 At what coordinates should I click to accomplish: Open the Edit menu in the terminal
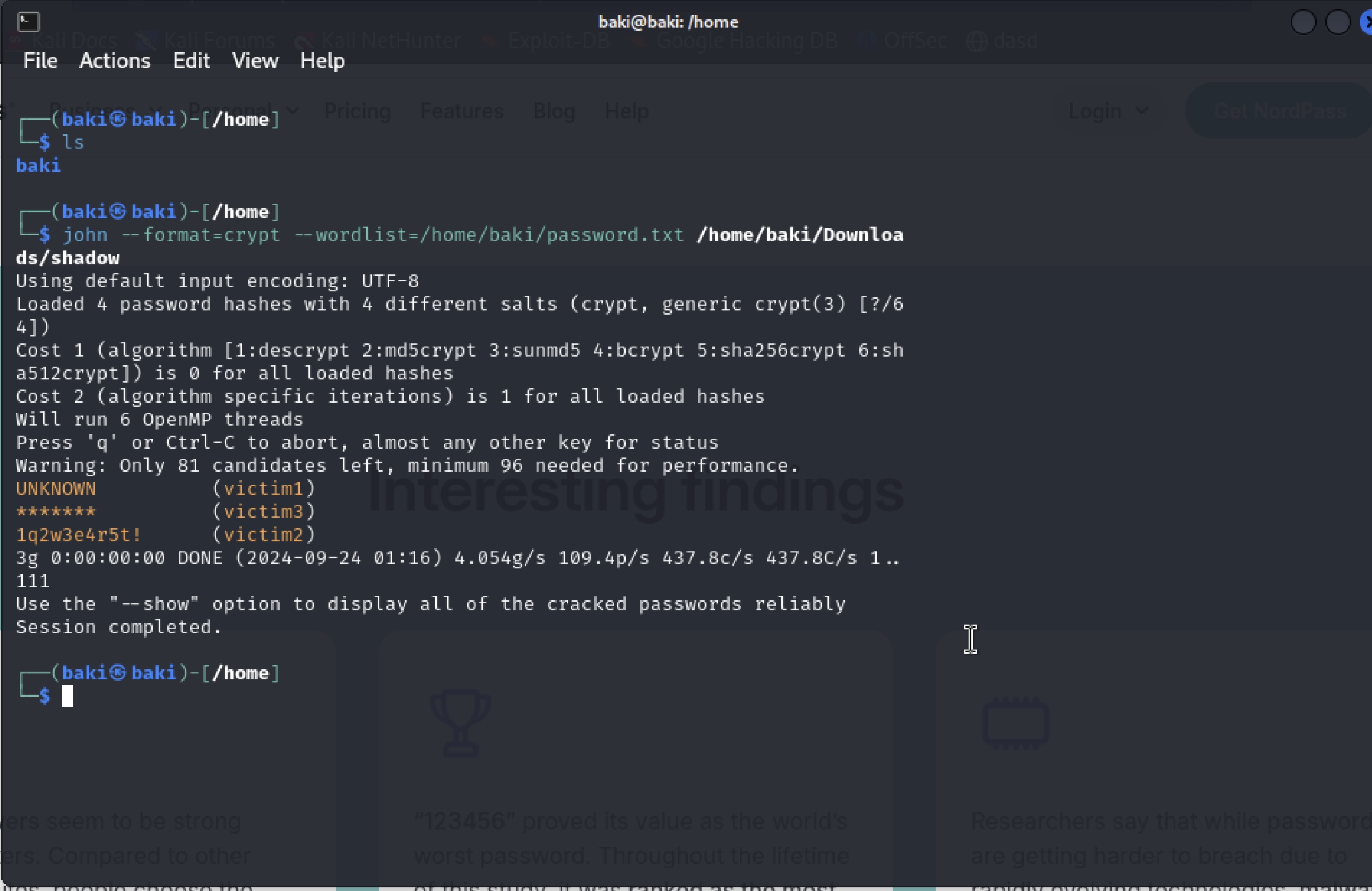pyautogui.click(x=191, y=60)
